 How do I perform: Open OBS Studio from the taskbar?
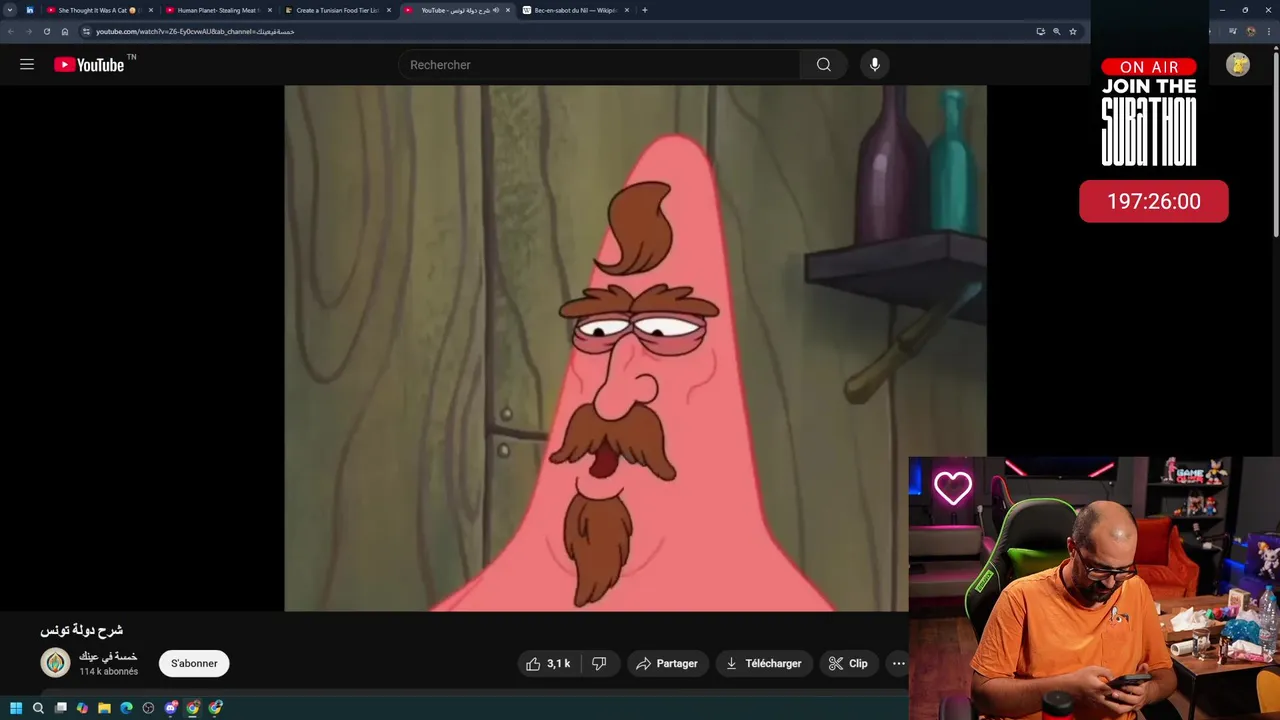coord(148,708)
